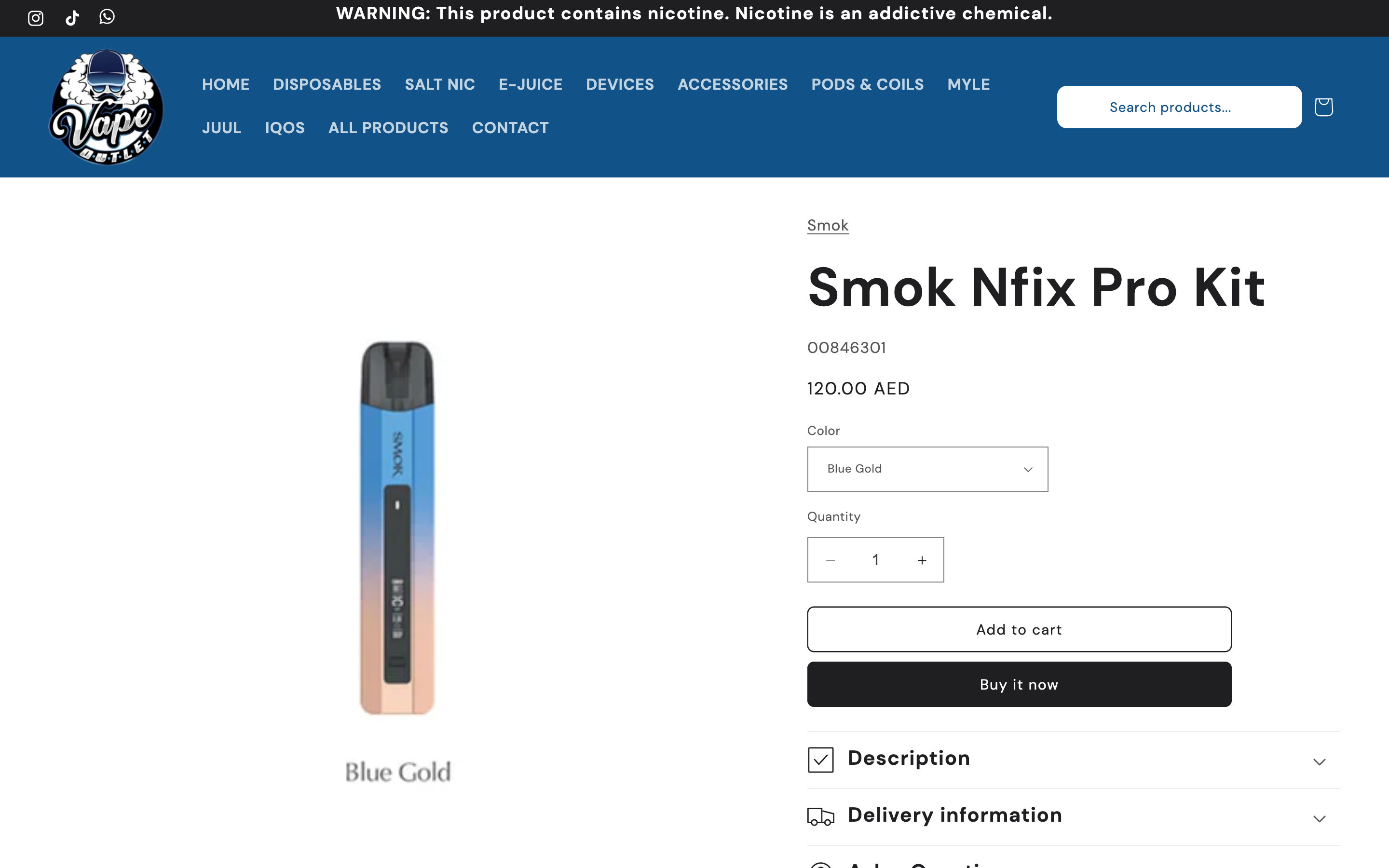
Task: Click the Description checklist icon
Action: tap(821, 759)
